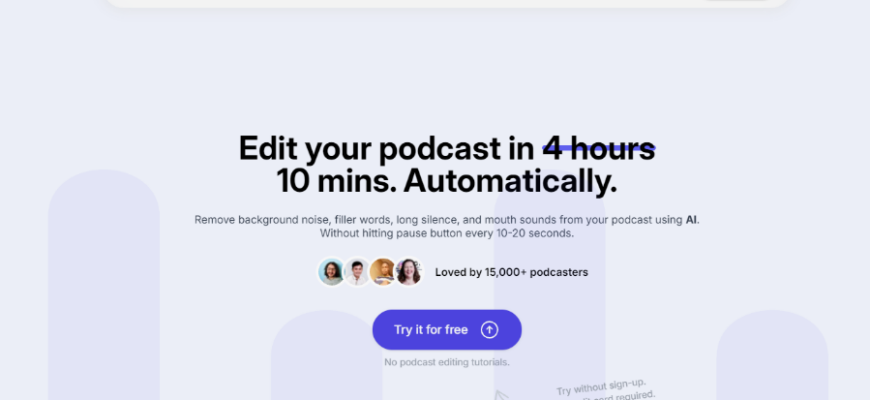Image resolution: width=870 pixels, height=400 pixels.
Task: Click the "10 mins. Automatically." headline line
Action: (447, 181)
